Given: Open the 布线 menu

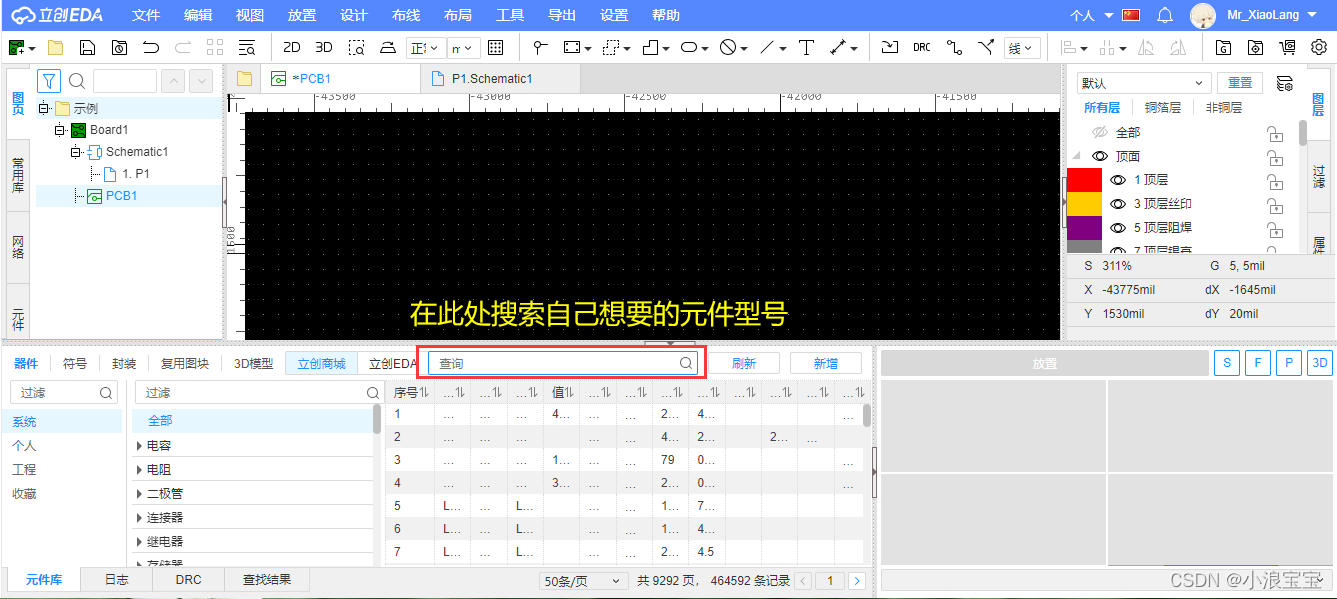Looking at the screenshot, I should click(x=406, y=15).
